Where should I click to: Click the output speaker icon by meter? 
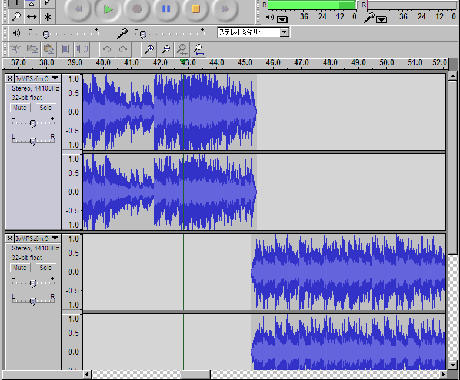tap(270, 17)
